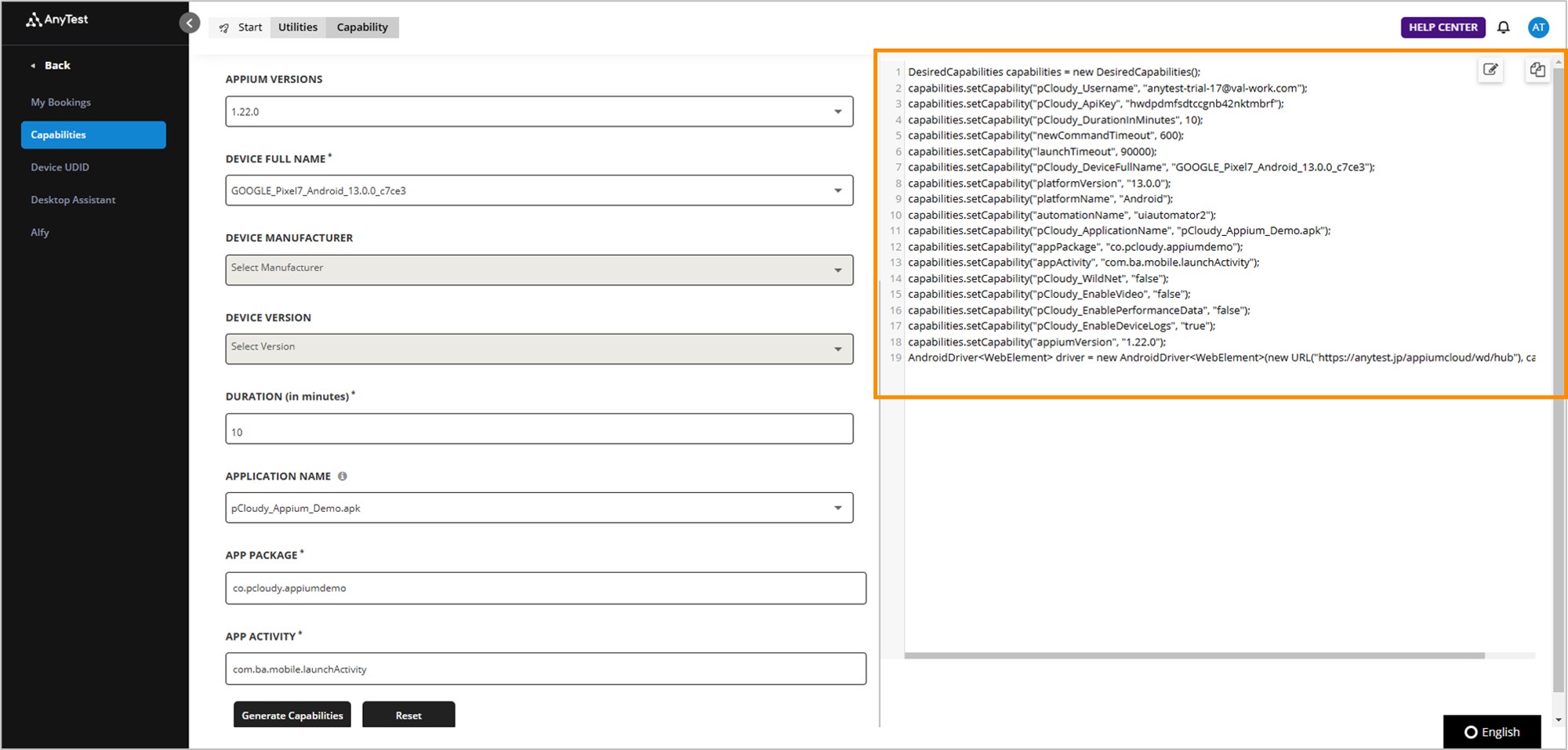Click the App Activity input field
The height and width of the screenshot is (750, 1568).
pyautogui.click(x=546, y=668)
